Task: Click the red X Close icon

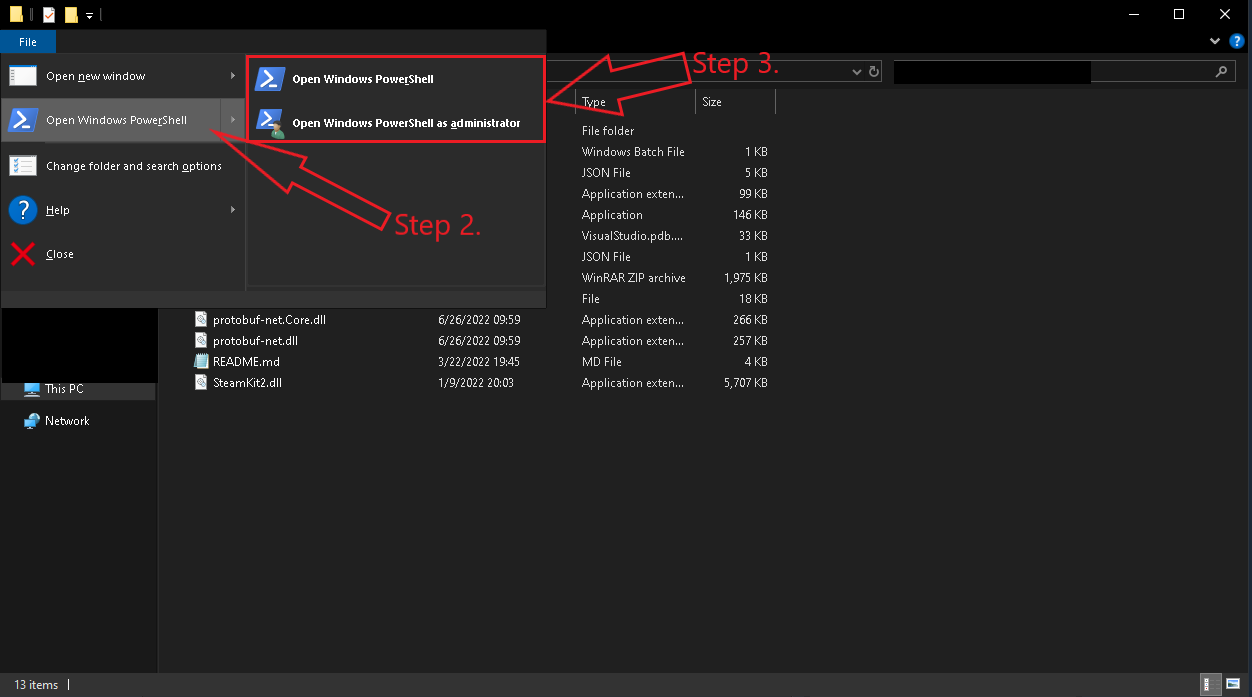Action: (x=24, y=254)
